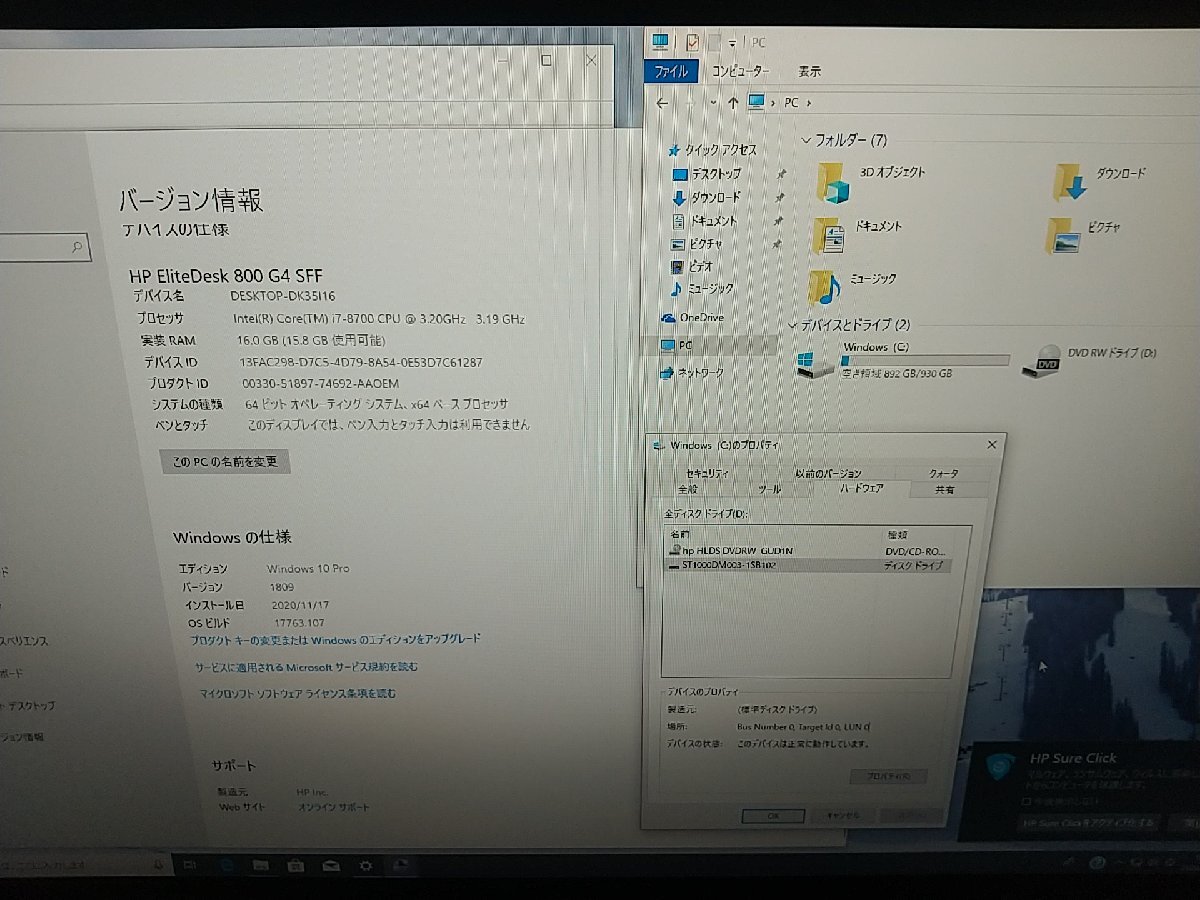The height and width of the screenshot is (900, 1200).
Task: Open the ドキュメント folder in Explorer's folder list
Action: [828, 235]
